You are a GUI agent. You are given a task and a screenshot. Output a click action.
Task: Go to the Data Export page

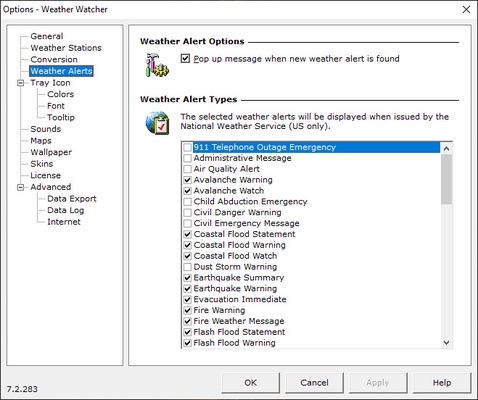(x=72, y=199)
